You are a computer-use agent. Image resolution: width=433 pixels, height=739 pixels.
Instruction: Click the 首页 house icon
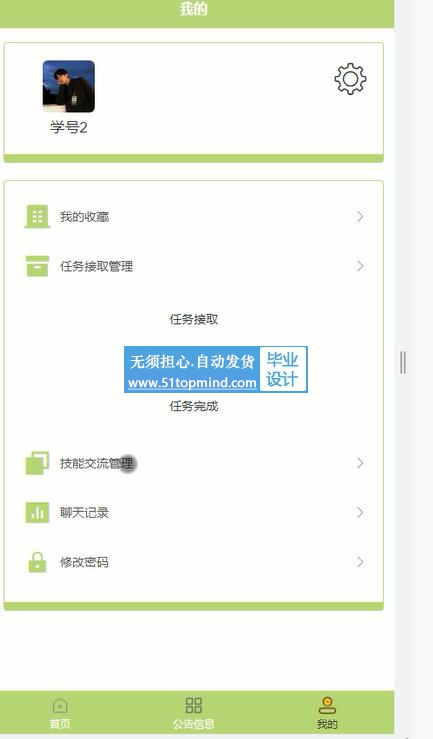pyautogui.click(x=60, y=706)
